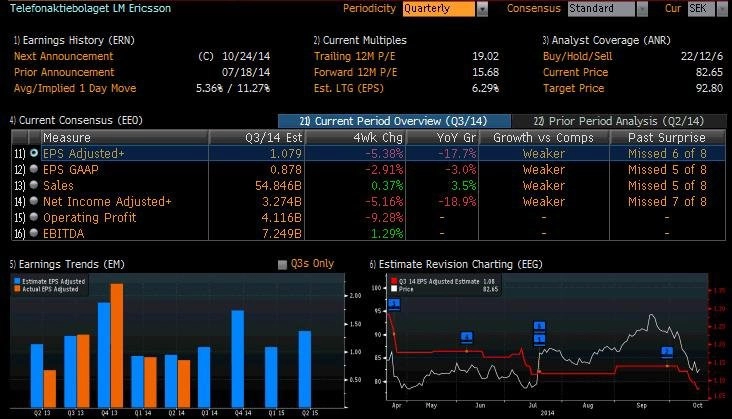This screenshot has height=419, width=732.
Task: Open the Consensus dropdown arrow
Action: tap(642, 9)
